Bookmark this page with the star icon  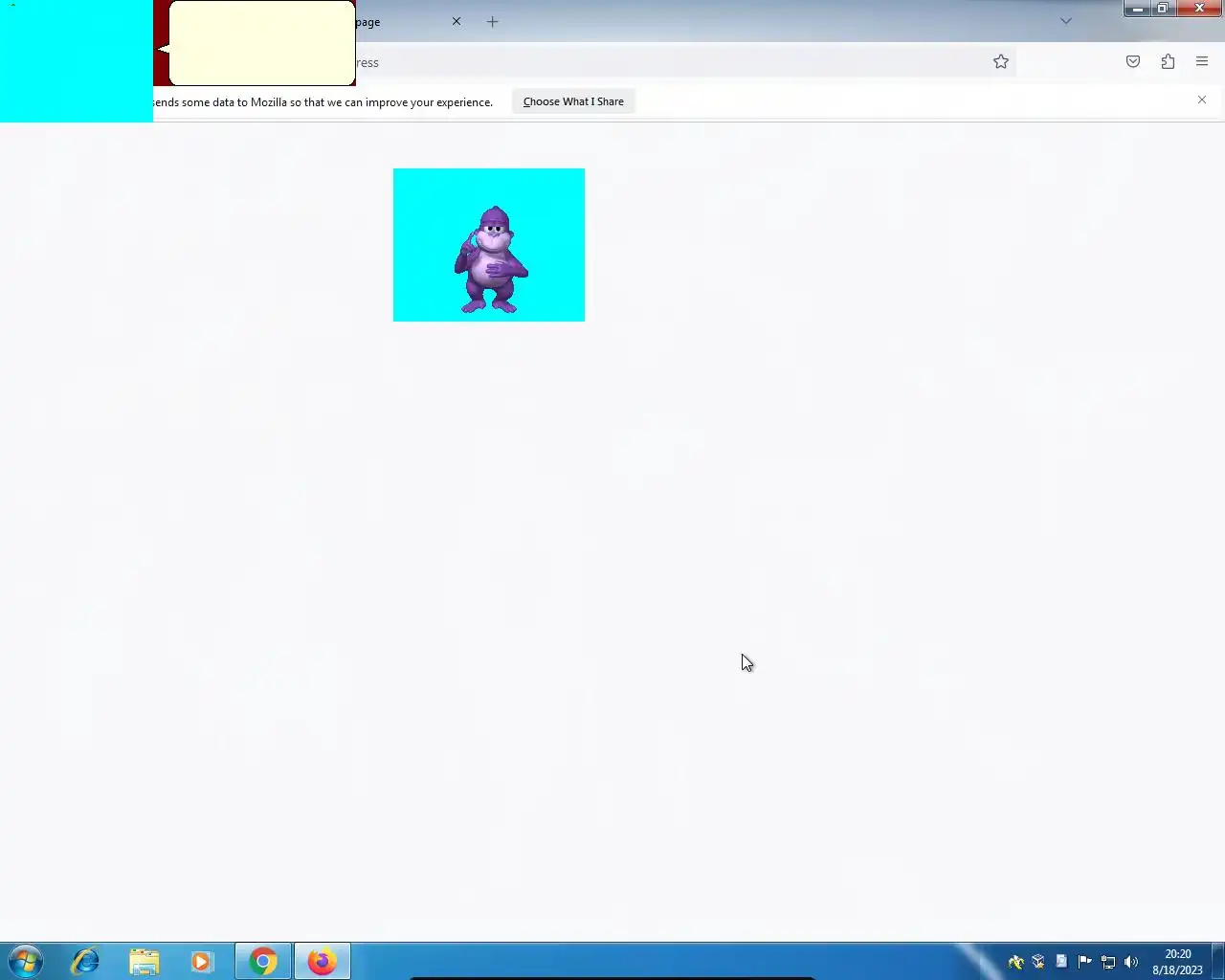tap(1001, 62)
